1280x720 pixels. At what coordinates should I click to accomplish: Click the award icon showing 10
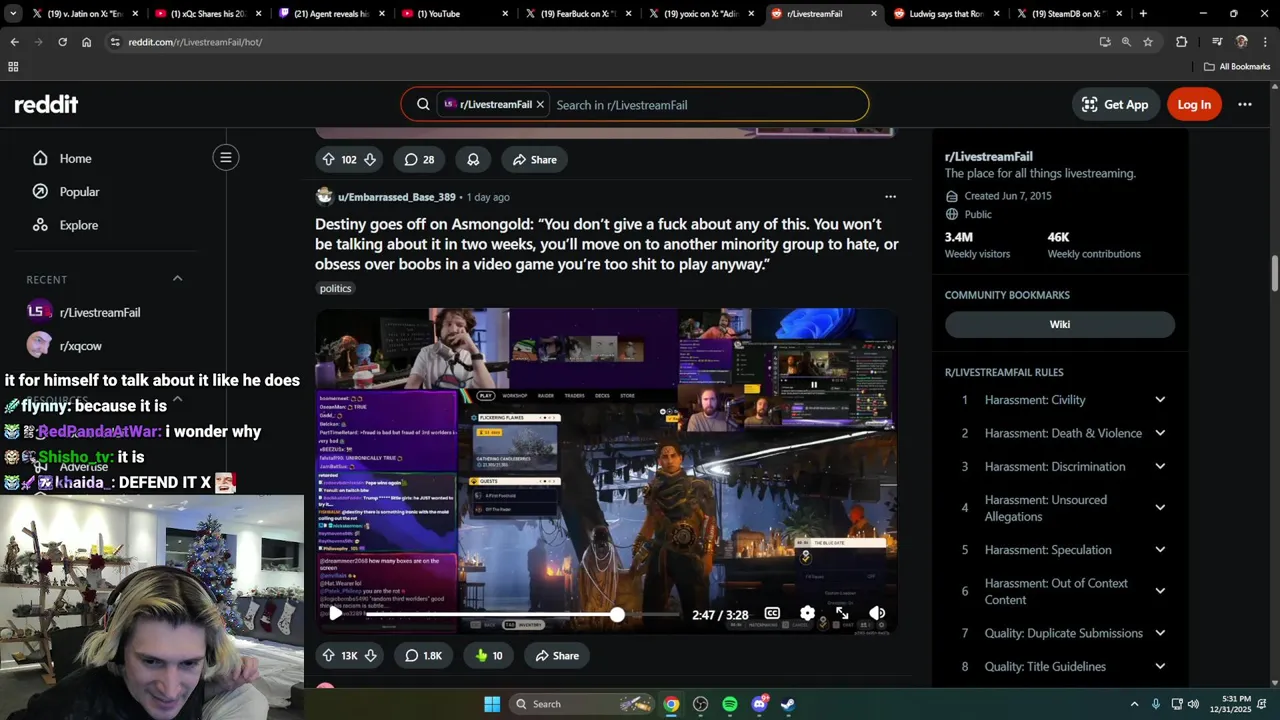tap(489, 656)
